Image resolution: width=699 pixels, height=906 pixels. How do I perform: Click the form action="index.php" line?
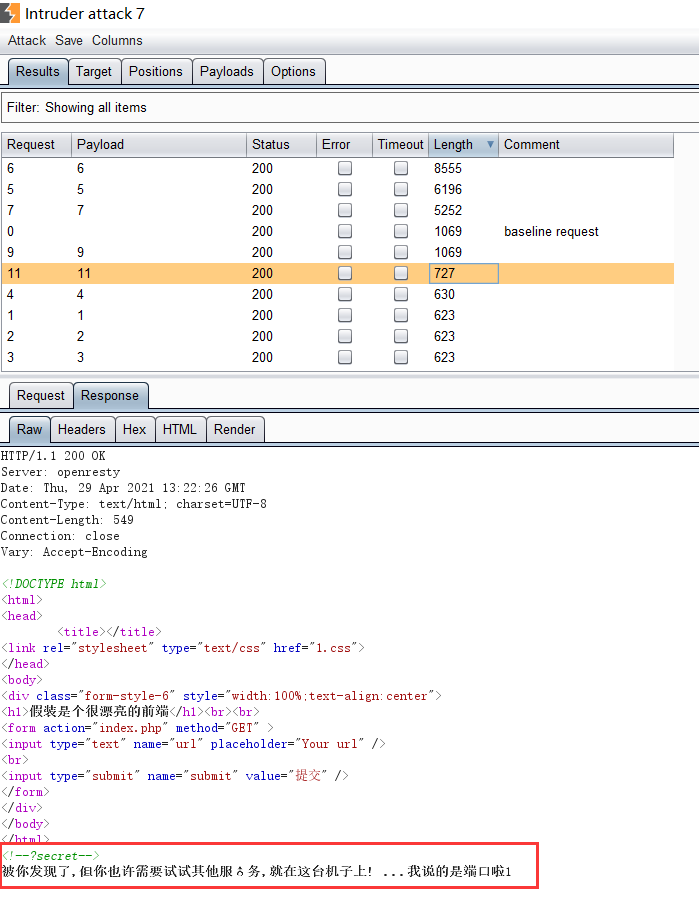coord(137,728)
